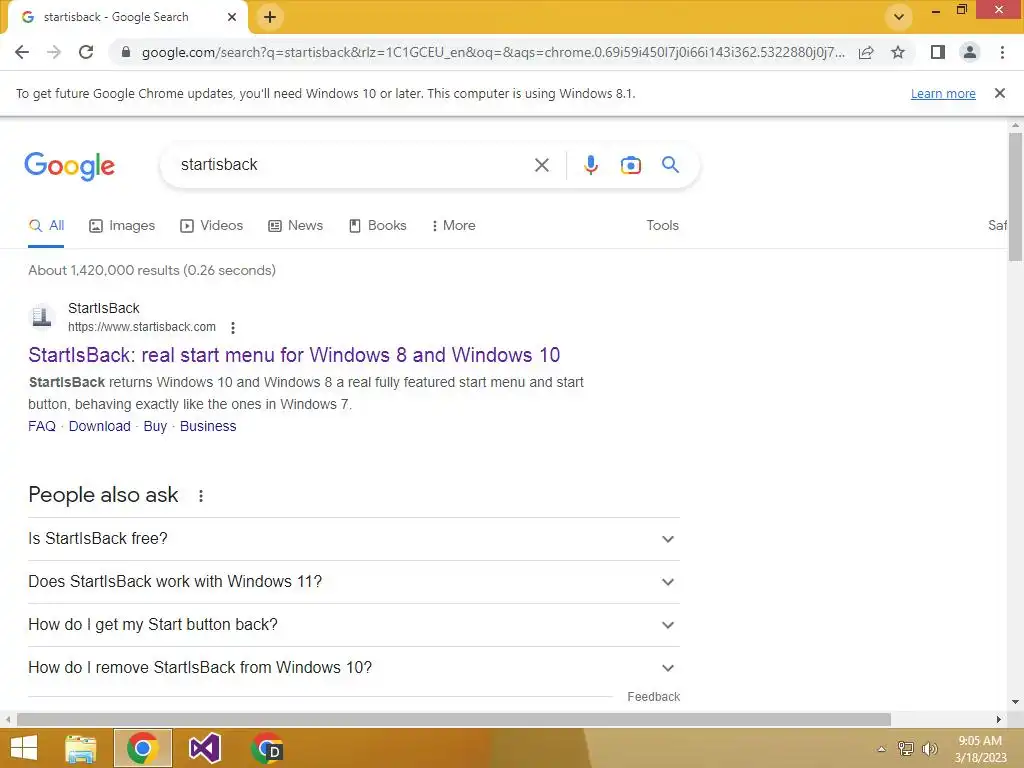Submit search with magnifier icon
The image size is (1024, 768).
click(x=670, y=165)
